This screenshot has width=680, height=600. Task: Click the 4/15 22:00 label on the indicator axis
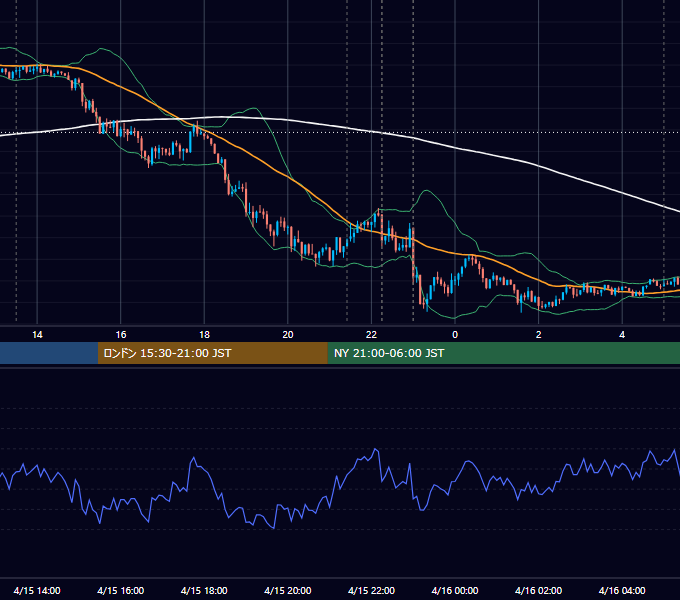[x=372, y=590]
